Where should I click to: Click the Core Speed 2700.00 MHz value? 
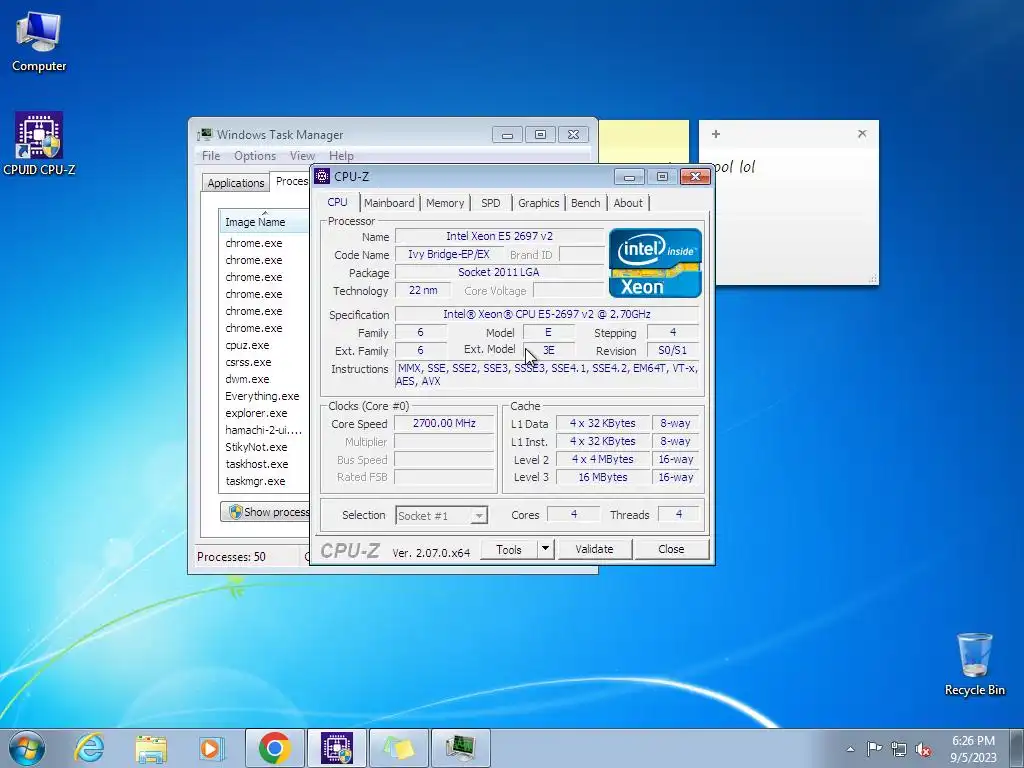pos(444,423)
